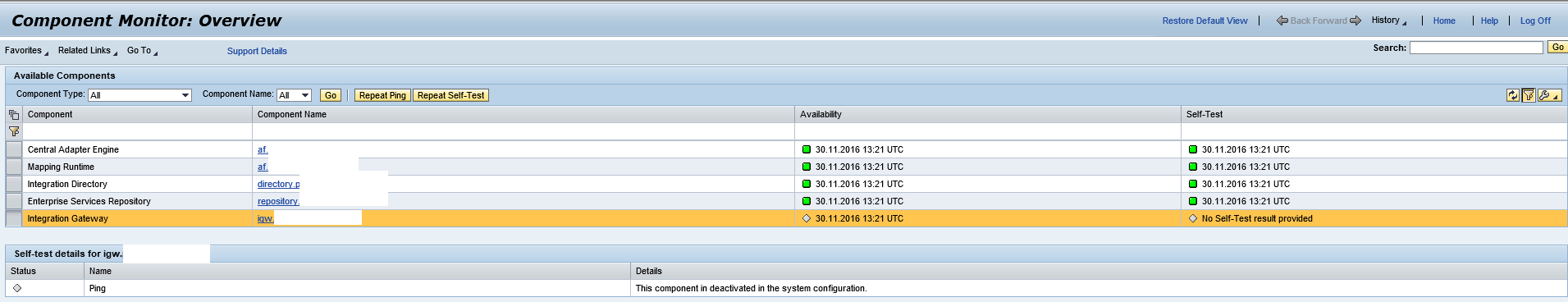Click the Forward arrow icon
Viewport: 1568px width, 302px height.
click(x=1355, y=21)
